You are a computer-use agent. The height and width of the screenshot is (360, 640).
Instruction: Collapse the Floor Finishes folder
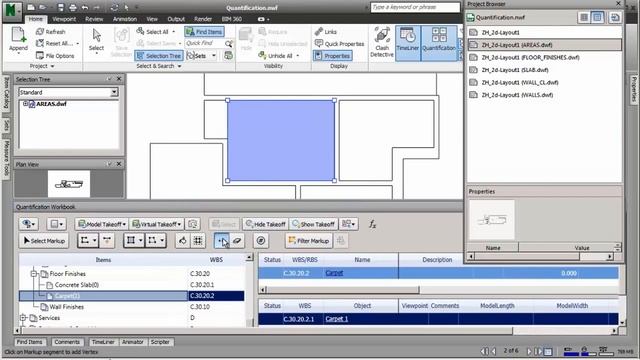coord(34,273)
